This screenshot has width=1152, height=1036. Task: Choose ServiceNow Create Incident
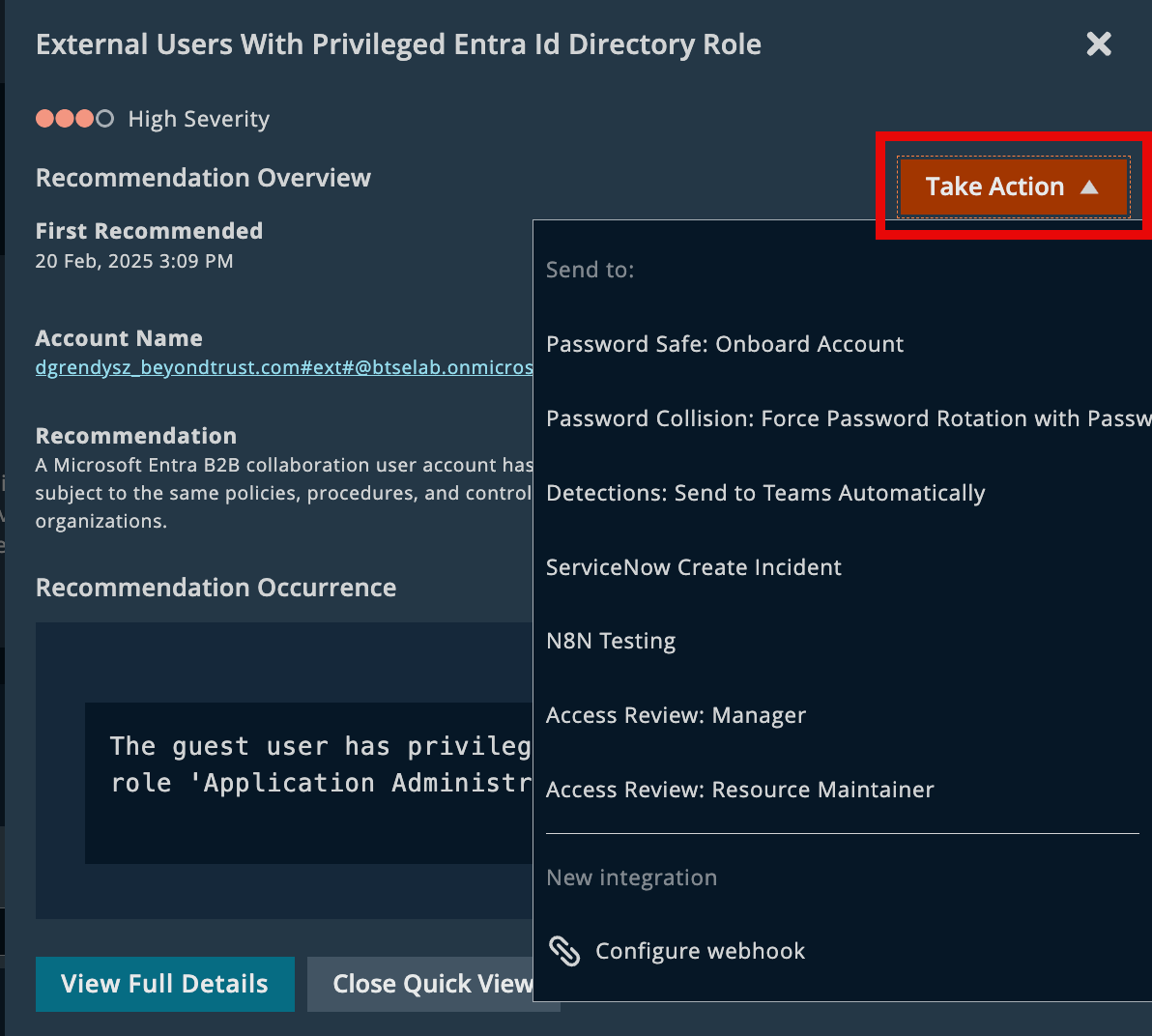click(x=694, y=566)
